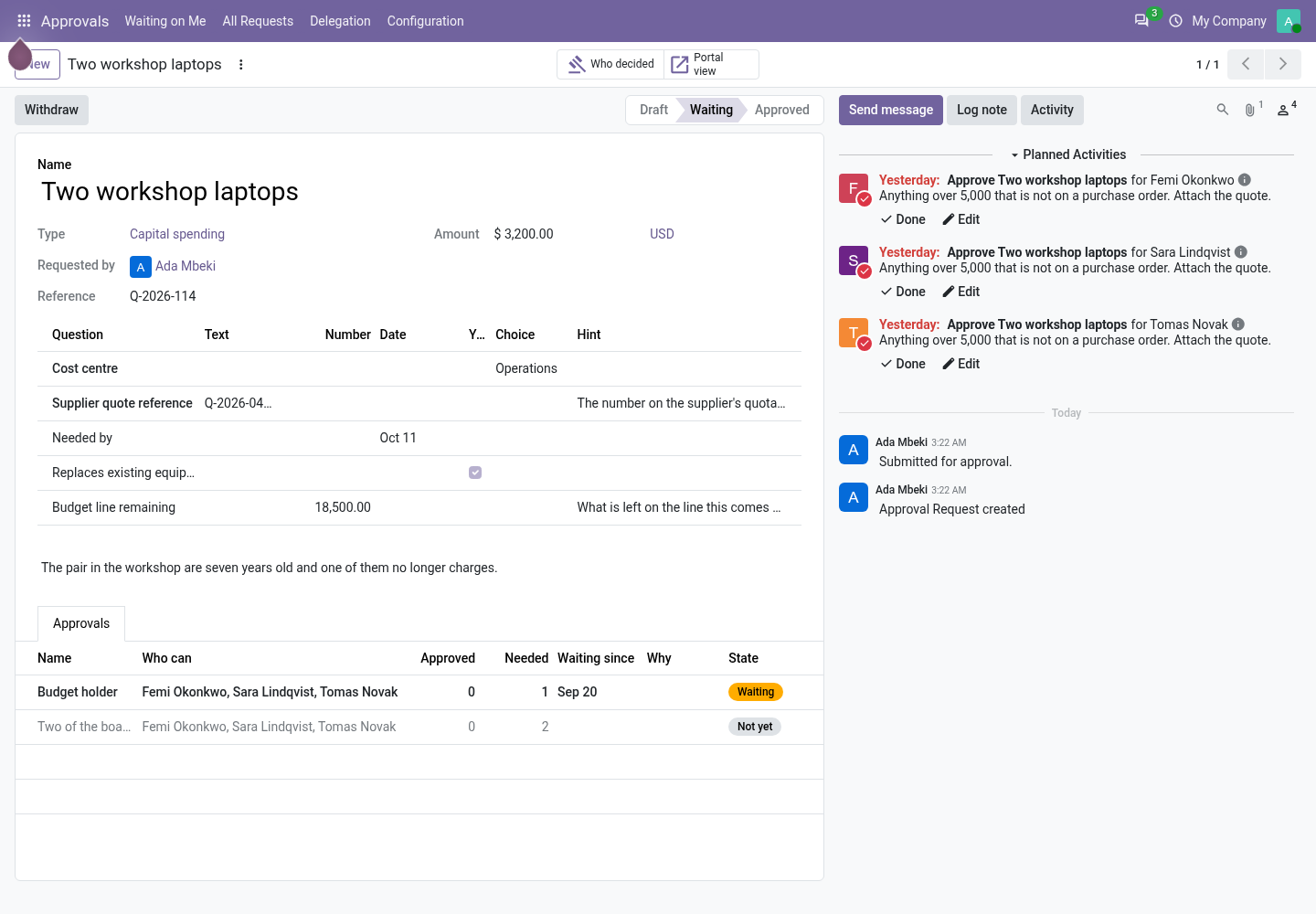
Task: Open the activities clock icon
Action: [x=1176, y=21]
